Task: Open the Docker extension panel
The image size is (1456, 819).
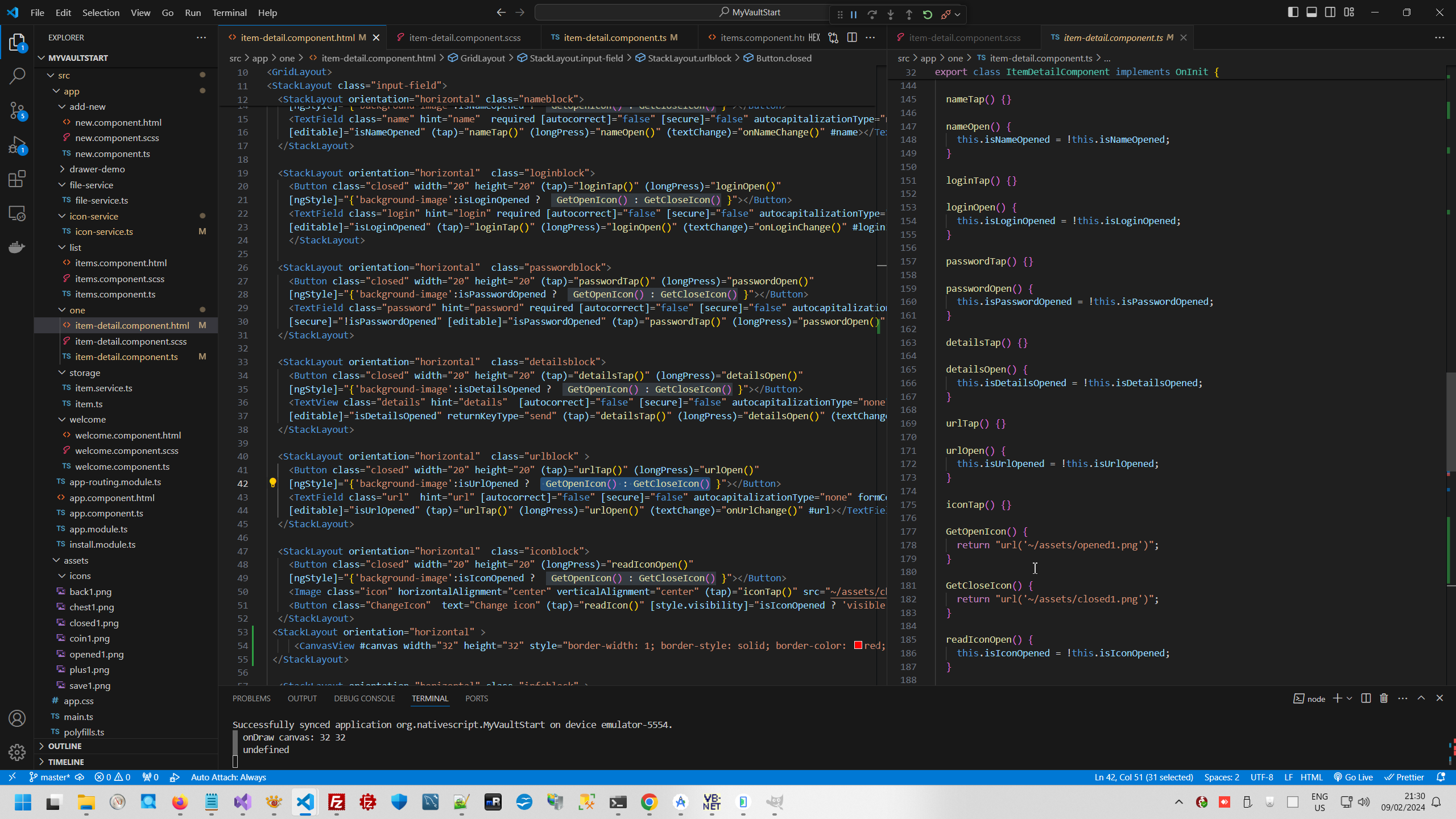Action: click(x=17, y=247)
